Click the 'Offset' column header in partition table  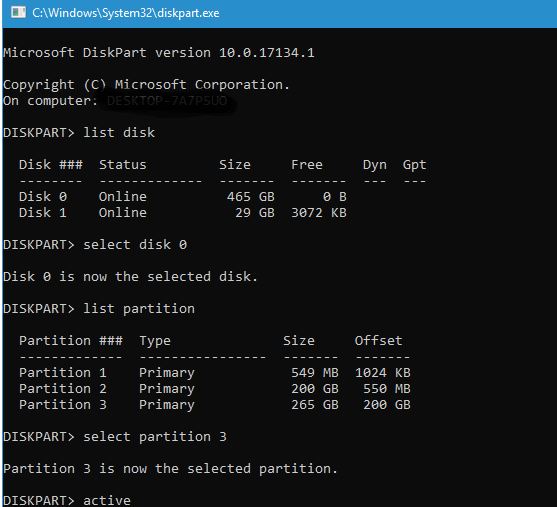[378, 340]
